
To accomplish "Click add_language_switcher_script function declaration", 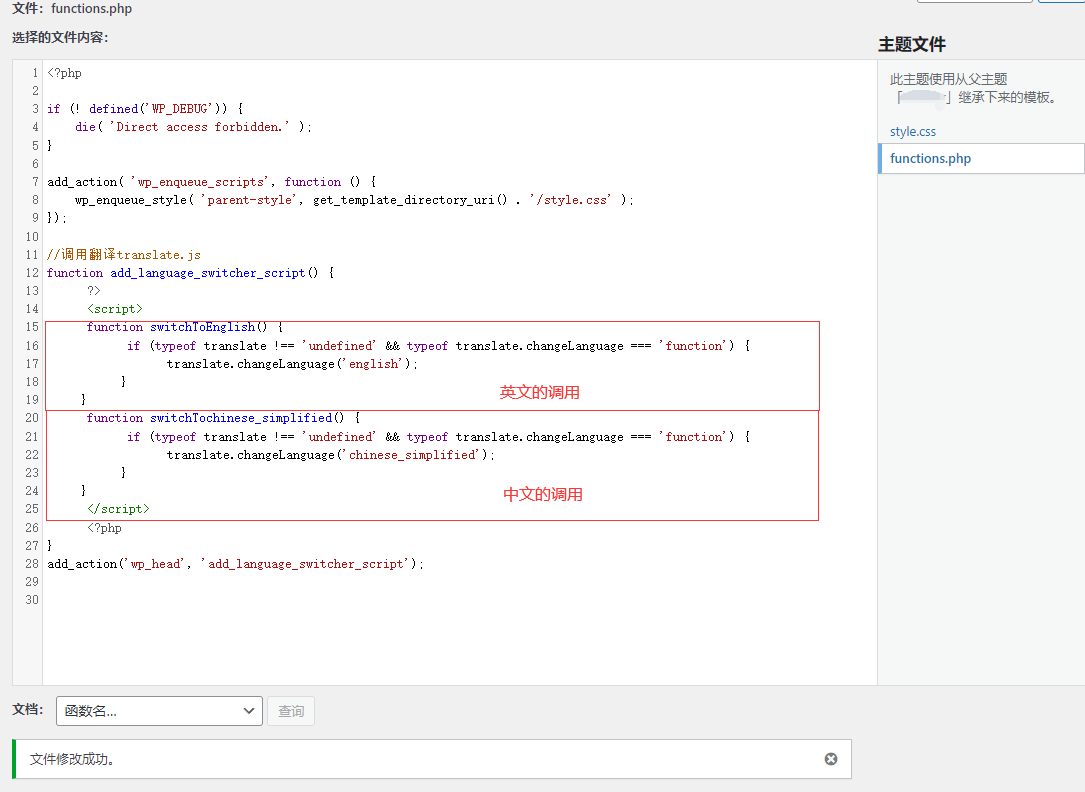I will click(207, 273).
